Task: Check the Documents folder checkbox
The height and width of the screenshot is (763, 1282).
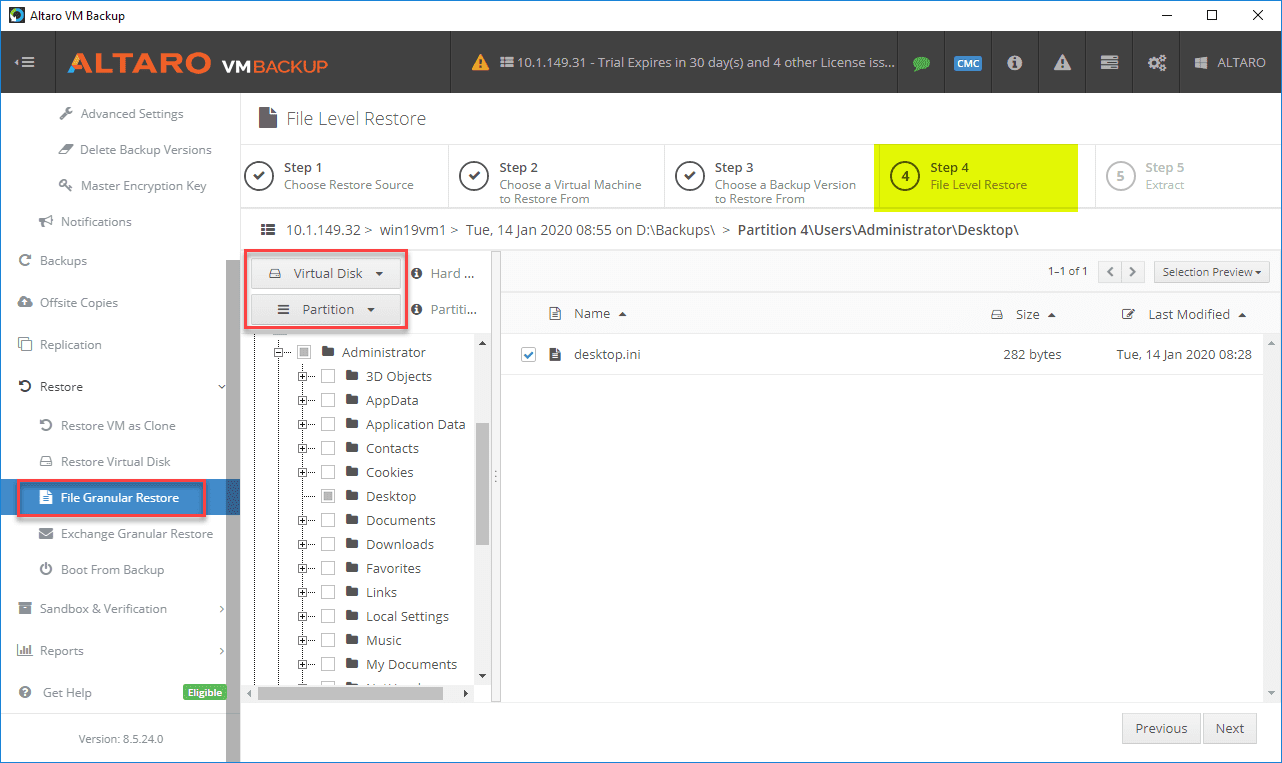Action: (328, 520)
